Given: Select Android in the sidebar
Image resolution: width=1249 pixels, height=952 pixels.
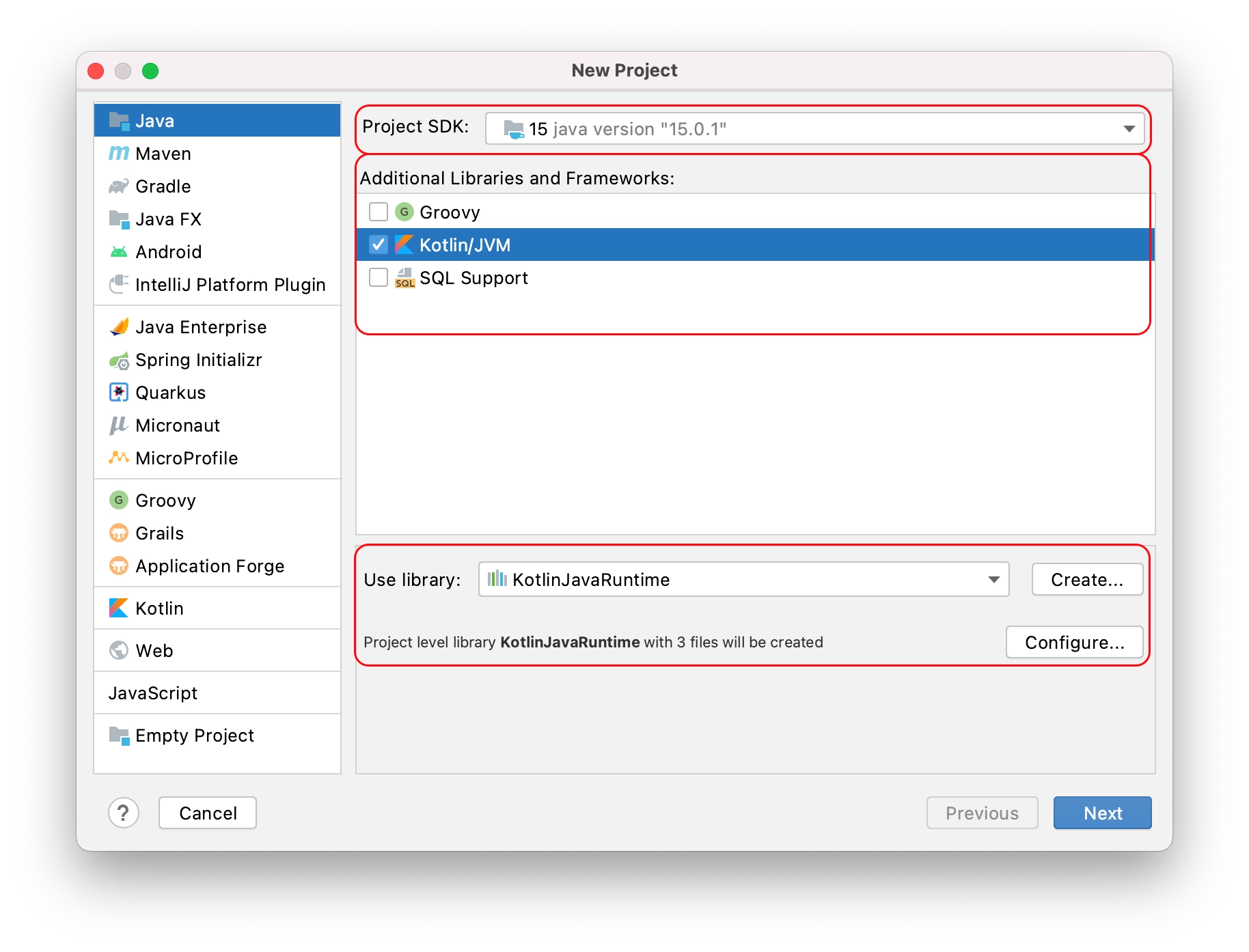Looking at the screenshot, I should pos(217,252).
